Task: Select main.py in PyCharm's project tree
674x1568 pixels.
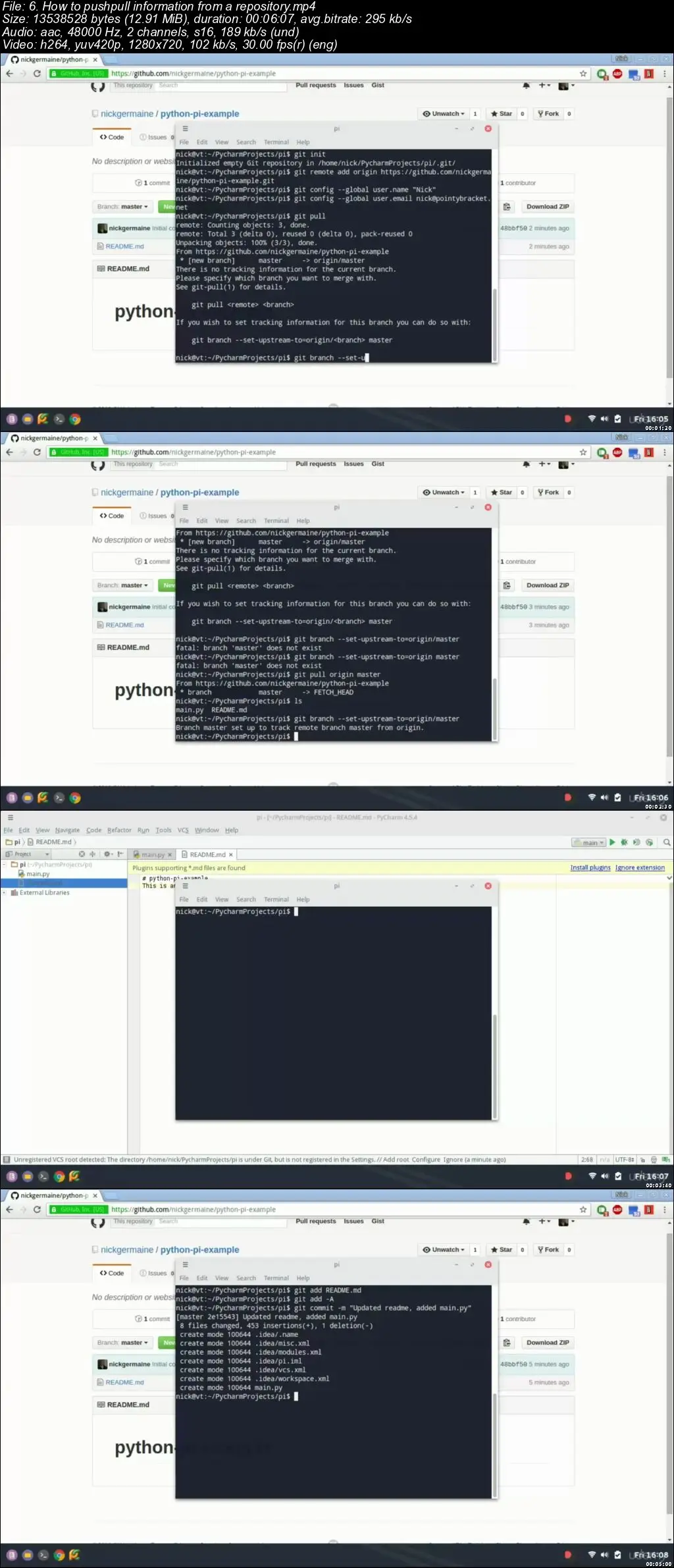Action: (x=38, y=874)
